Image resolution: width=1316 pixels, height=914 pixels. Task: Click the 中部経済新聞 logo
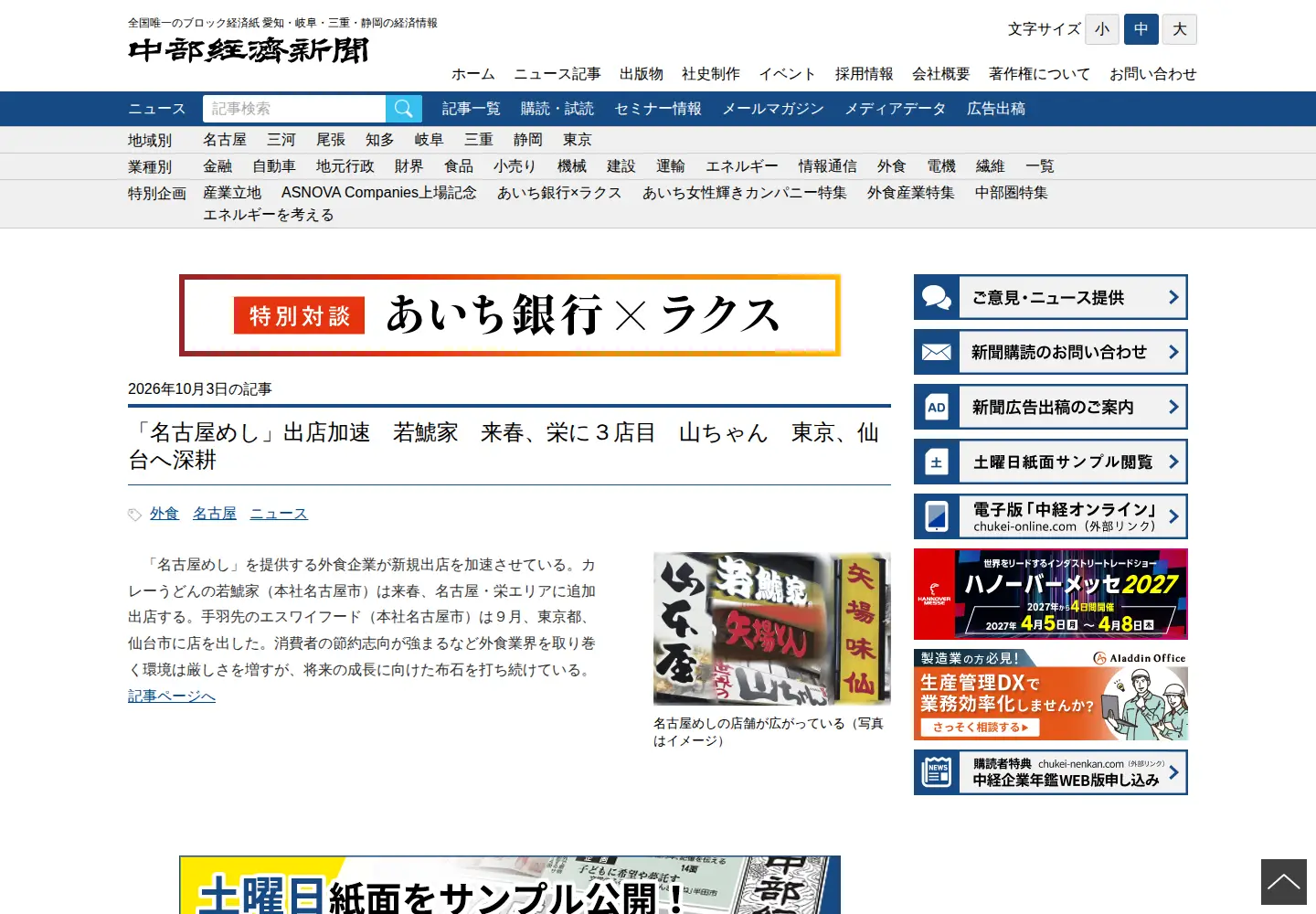[249, 49]
